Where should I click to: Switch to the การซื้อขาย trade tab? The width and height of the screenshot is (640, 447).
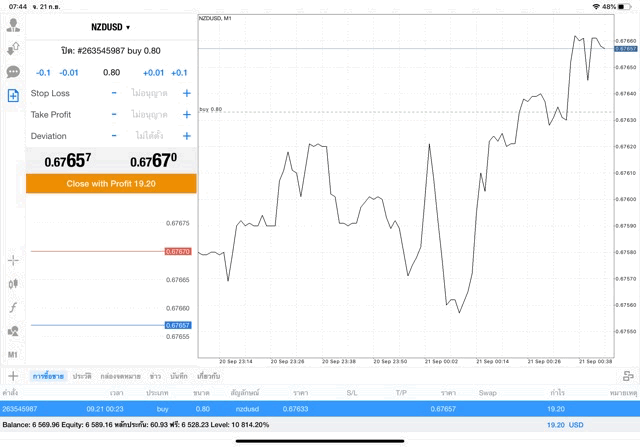coord(48,376)
